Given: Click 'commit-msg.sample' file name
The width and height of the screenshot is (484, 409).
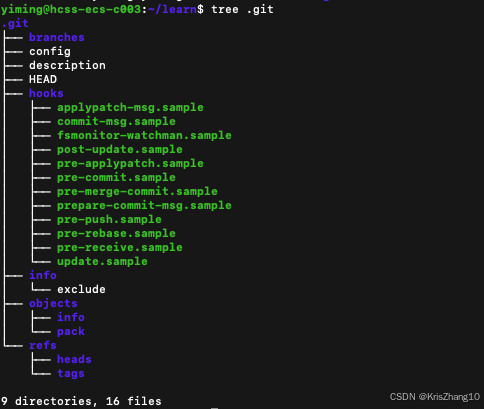Looking at the screenshot, I should click(x=116, y=121).
